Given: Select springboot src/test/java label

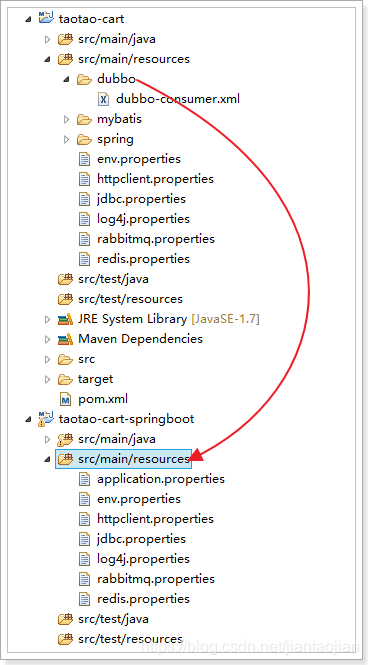Looking at the screenshot, I should pyautogui.click(x=113, y=619).
